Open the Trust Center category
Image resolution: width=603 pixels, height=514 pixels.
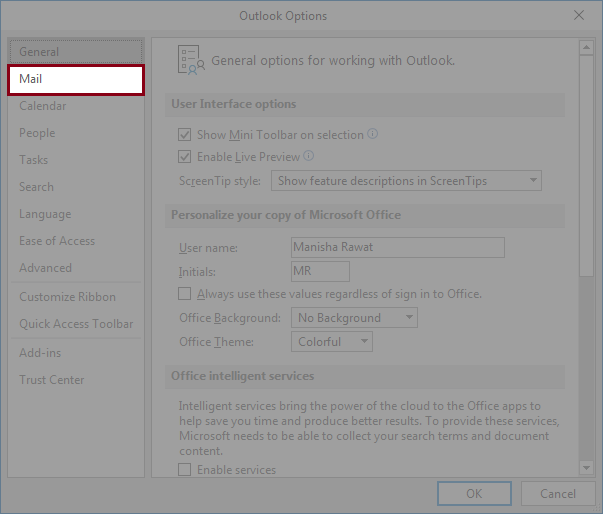[76, 380]
